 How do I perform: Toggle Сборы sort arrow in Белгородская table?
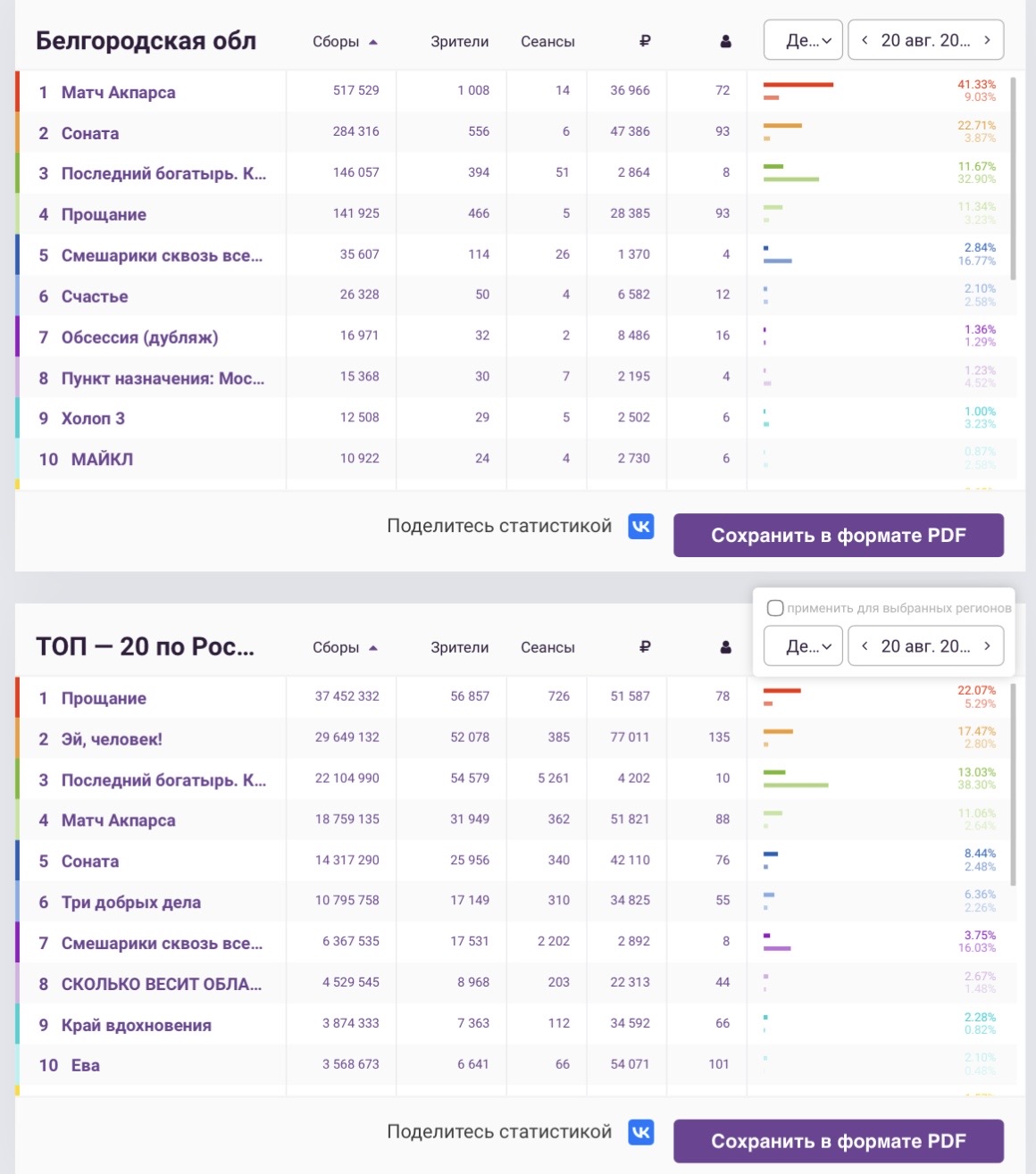pos(373,42)
